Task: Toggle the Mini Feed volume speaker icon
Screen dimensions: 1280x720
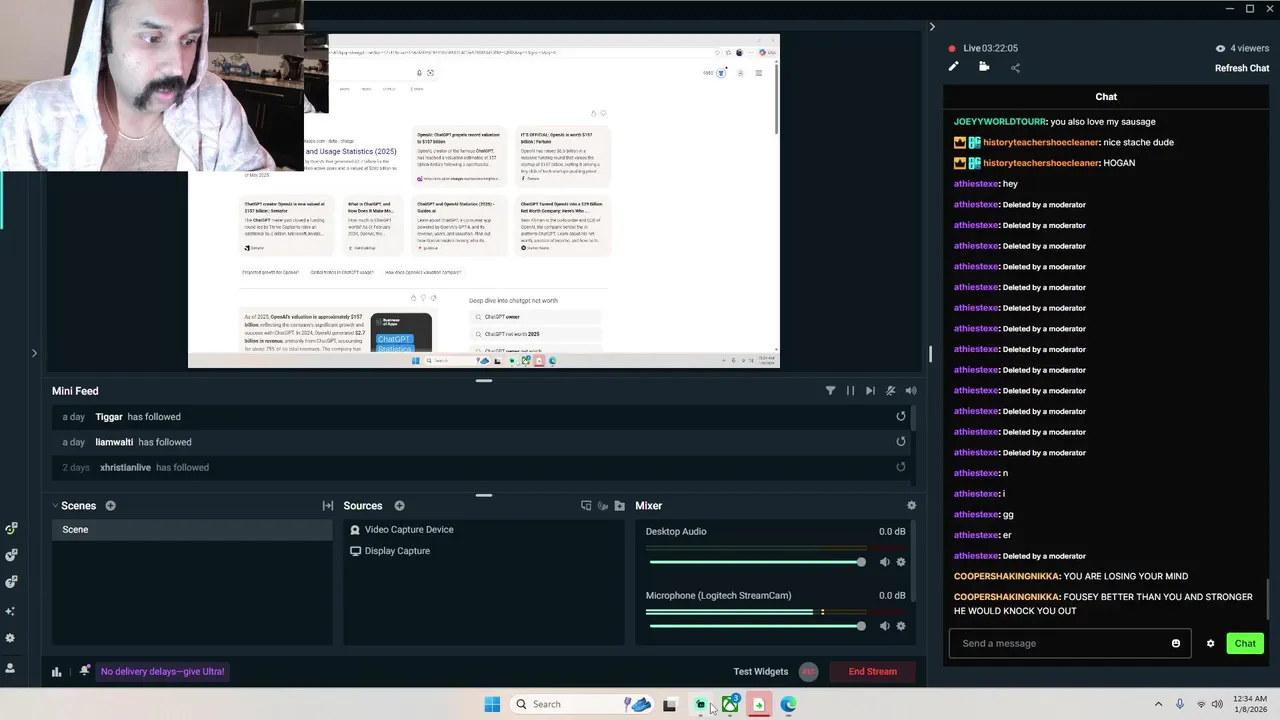Action: coord(910,391)
